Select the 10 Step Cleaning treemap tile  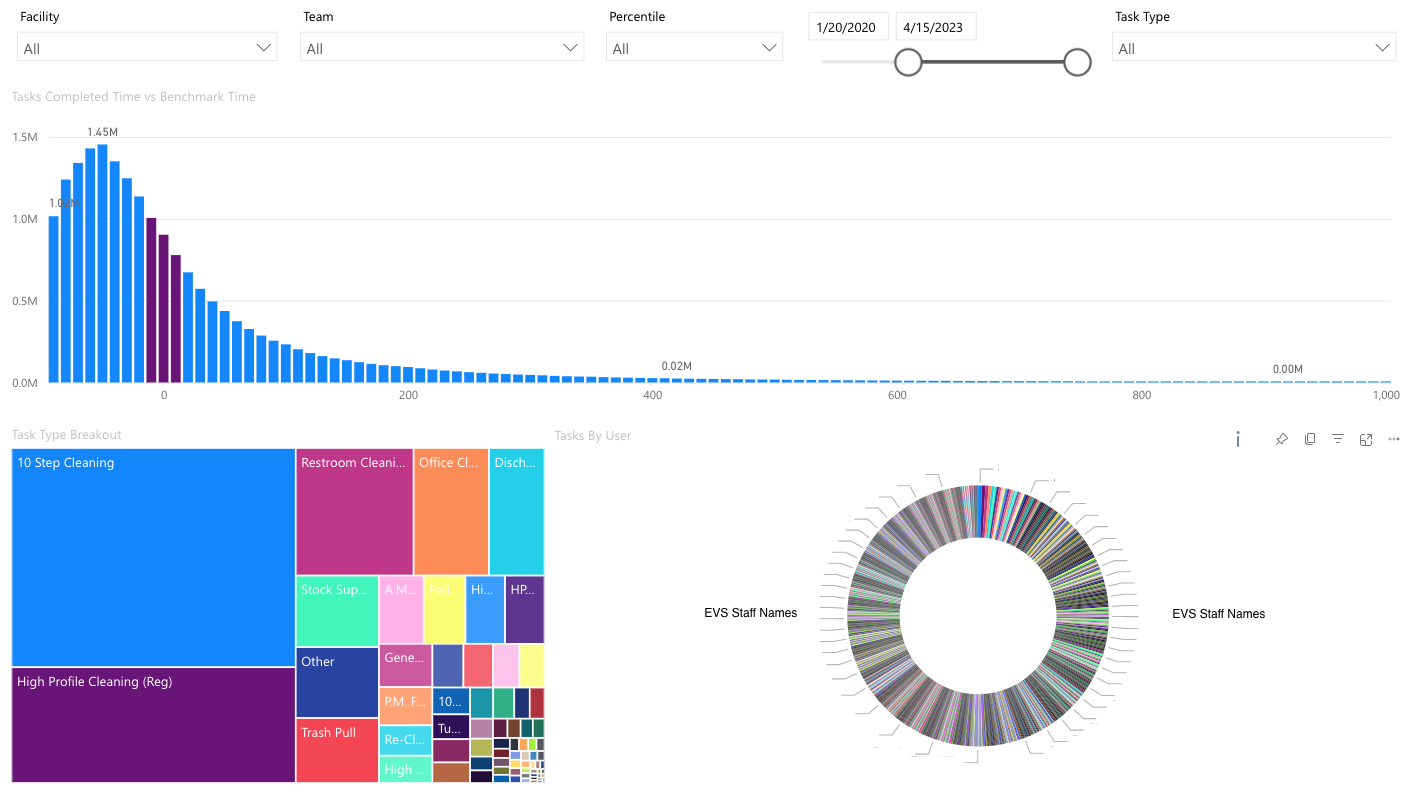[153, 557]
